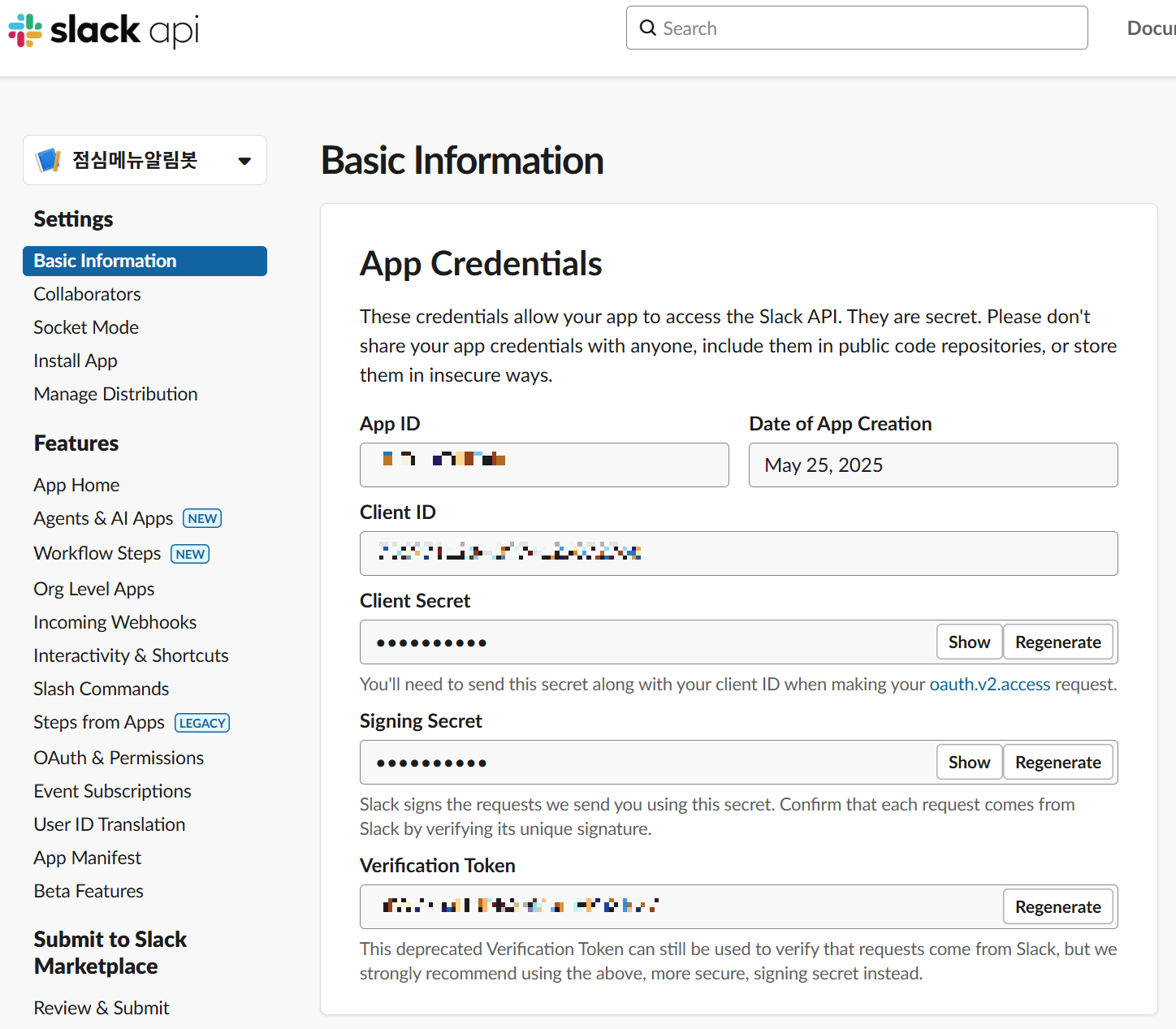Screen dimensions: 1176x1029
Task: Click the Settings section heading
Action: (73, 219)
